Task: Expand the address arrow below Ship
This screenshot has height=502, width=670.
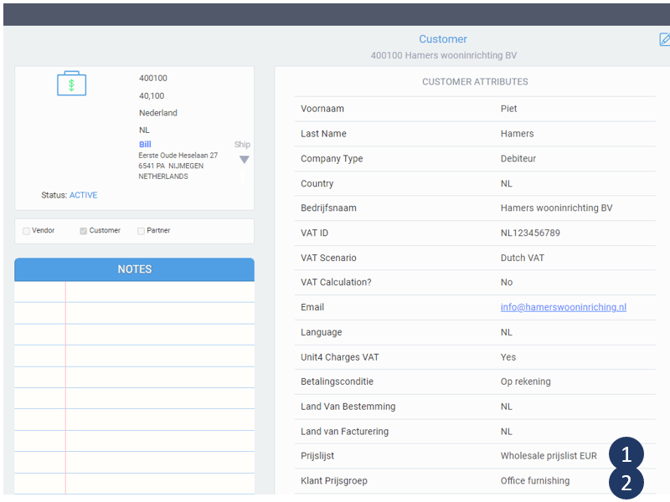Action: pos(243,160)
